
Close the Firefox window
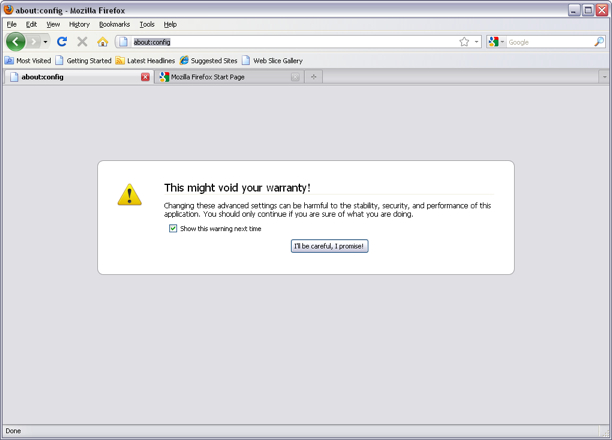coord(602,10)
